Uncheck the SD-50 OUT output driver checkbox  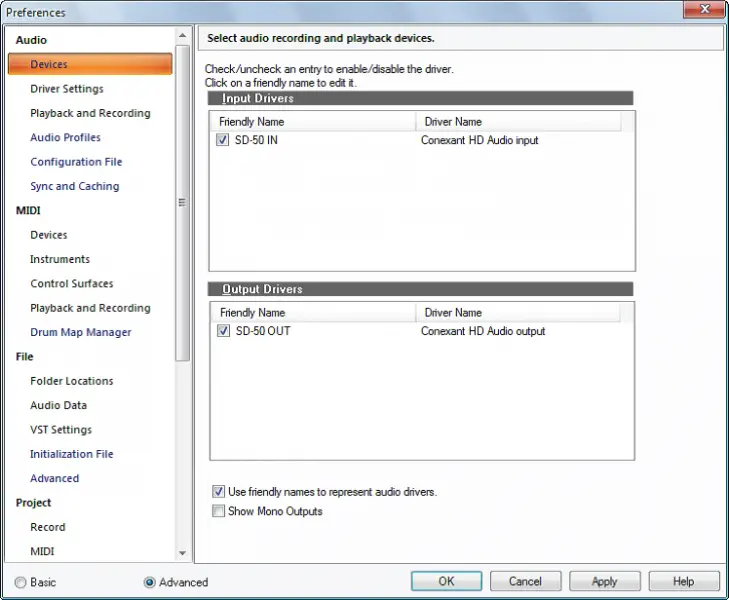click(x=223, y=331)
